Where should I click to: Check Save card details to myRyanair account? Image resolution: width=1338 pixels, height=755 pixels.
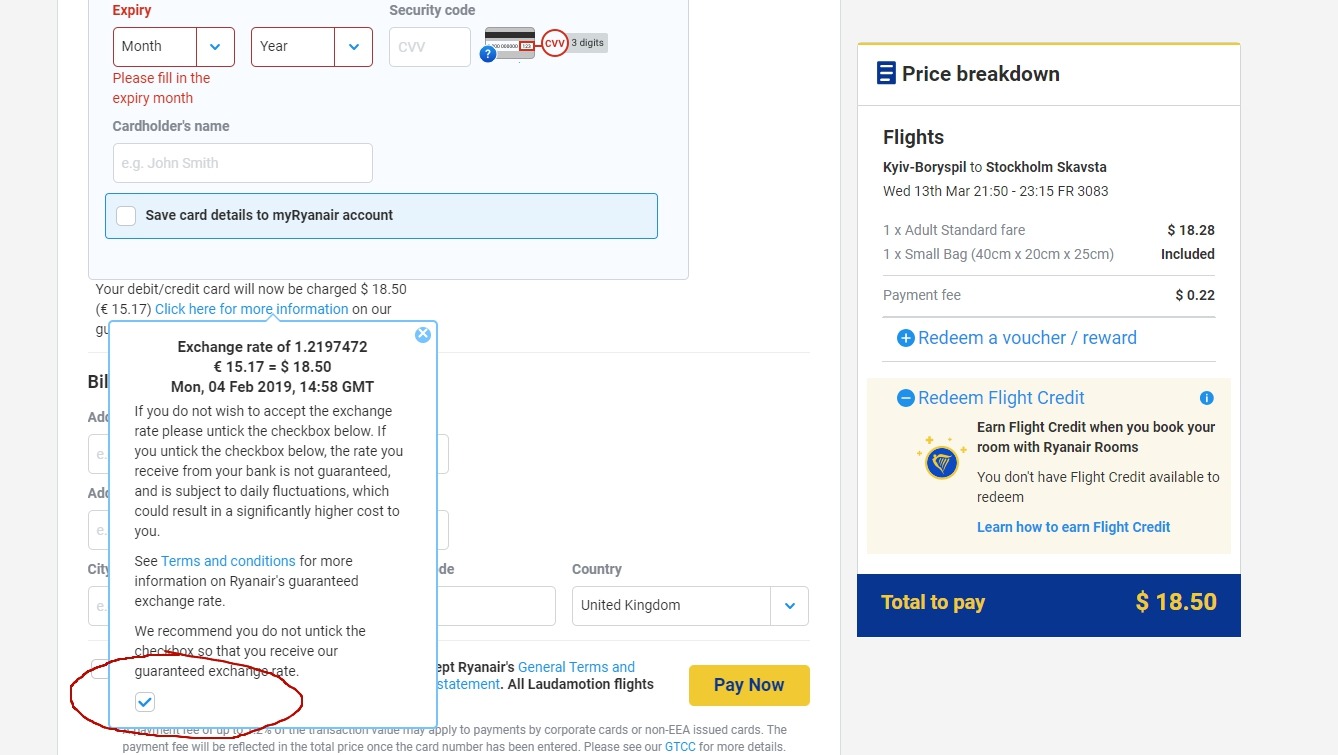tap(126, 216)
